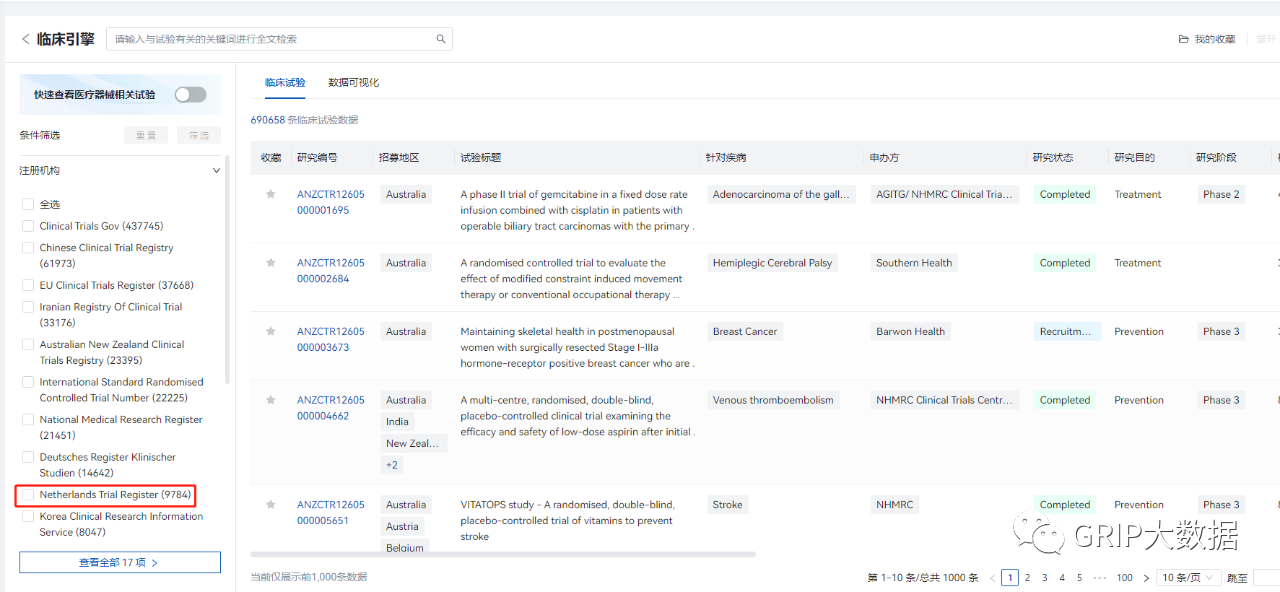Screen dimensions: 1280x592
Task: Click the 研究状态 column header
Action: [x=1052, y=158]
